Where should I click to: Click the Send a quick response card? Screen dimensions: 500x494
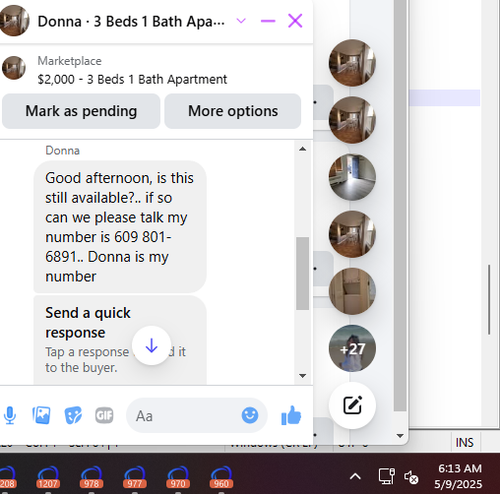click(120, 340)
